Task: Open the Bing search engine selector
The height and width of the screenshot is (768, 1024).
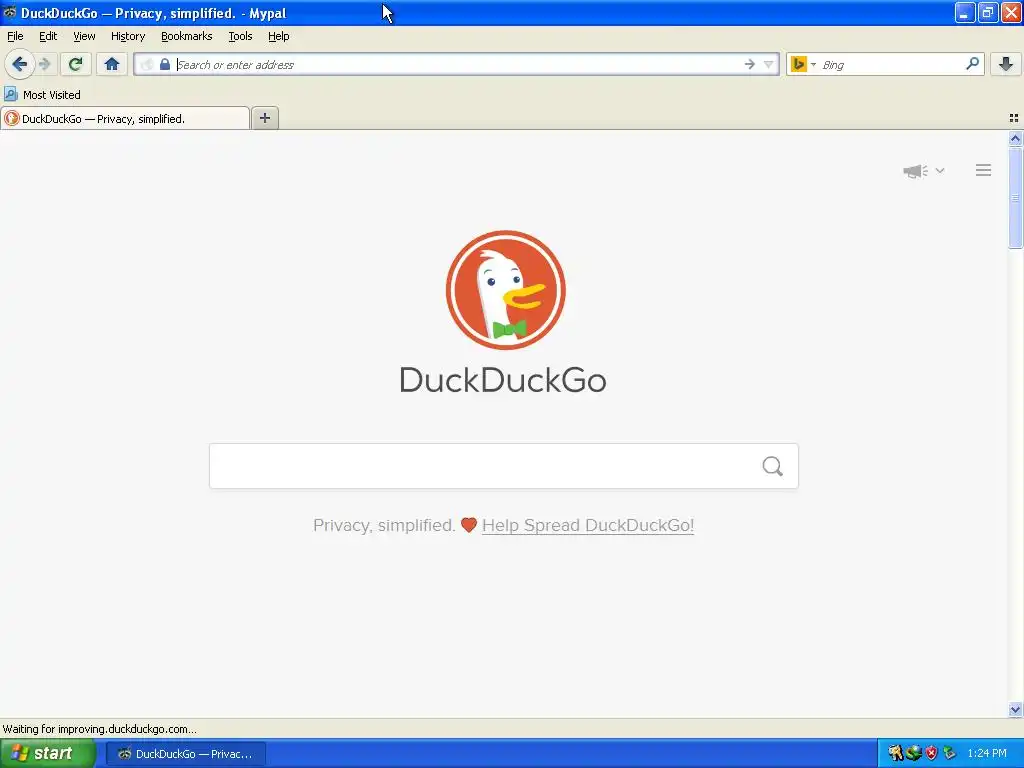Action: point(803,64)
